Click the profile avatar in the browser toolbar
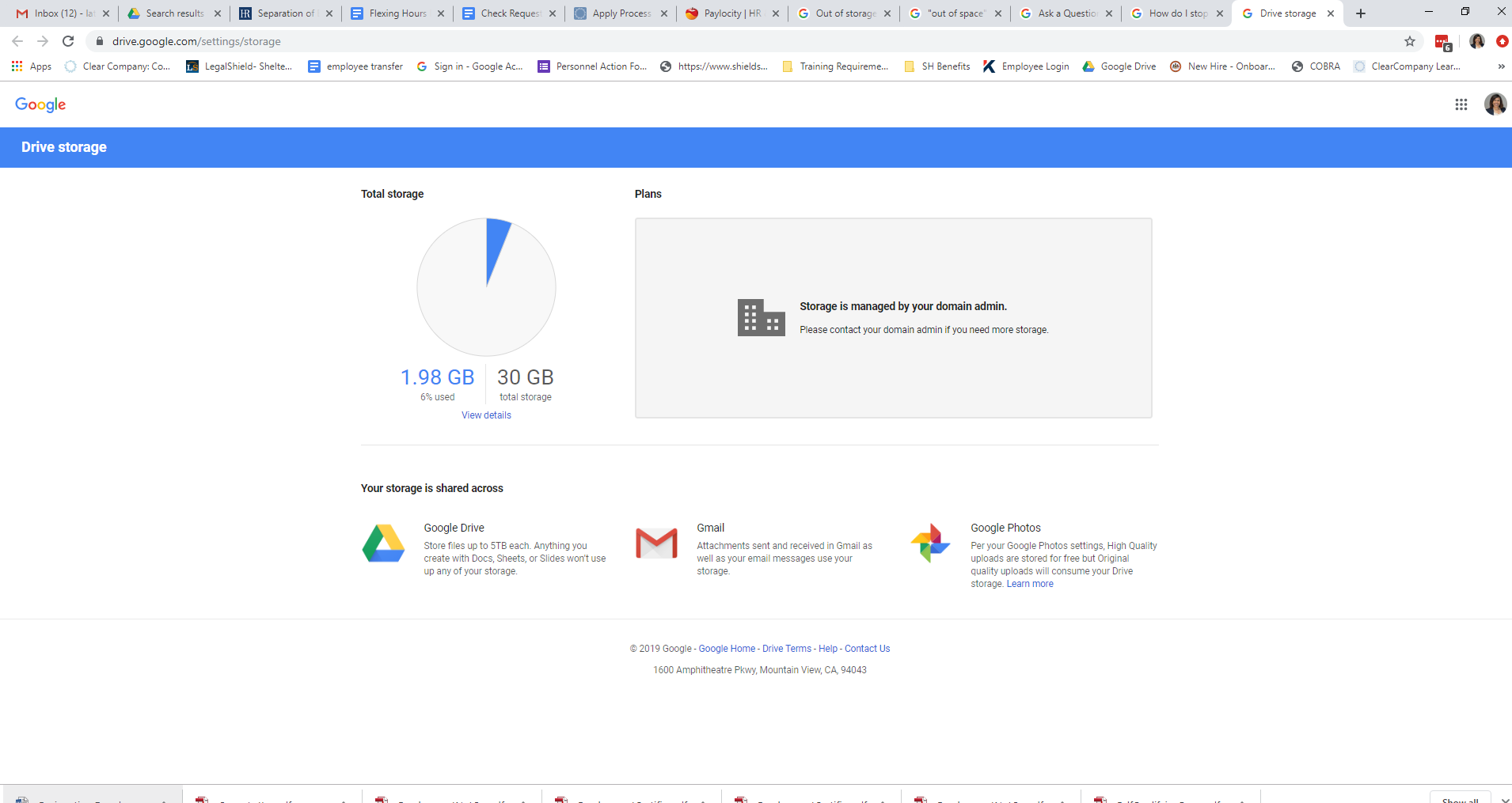 tap(1476, 40)
